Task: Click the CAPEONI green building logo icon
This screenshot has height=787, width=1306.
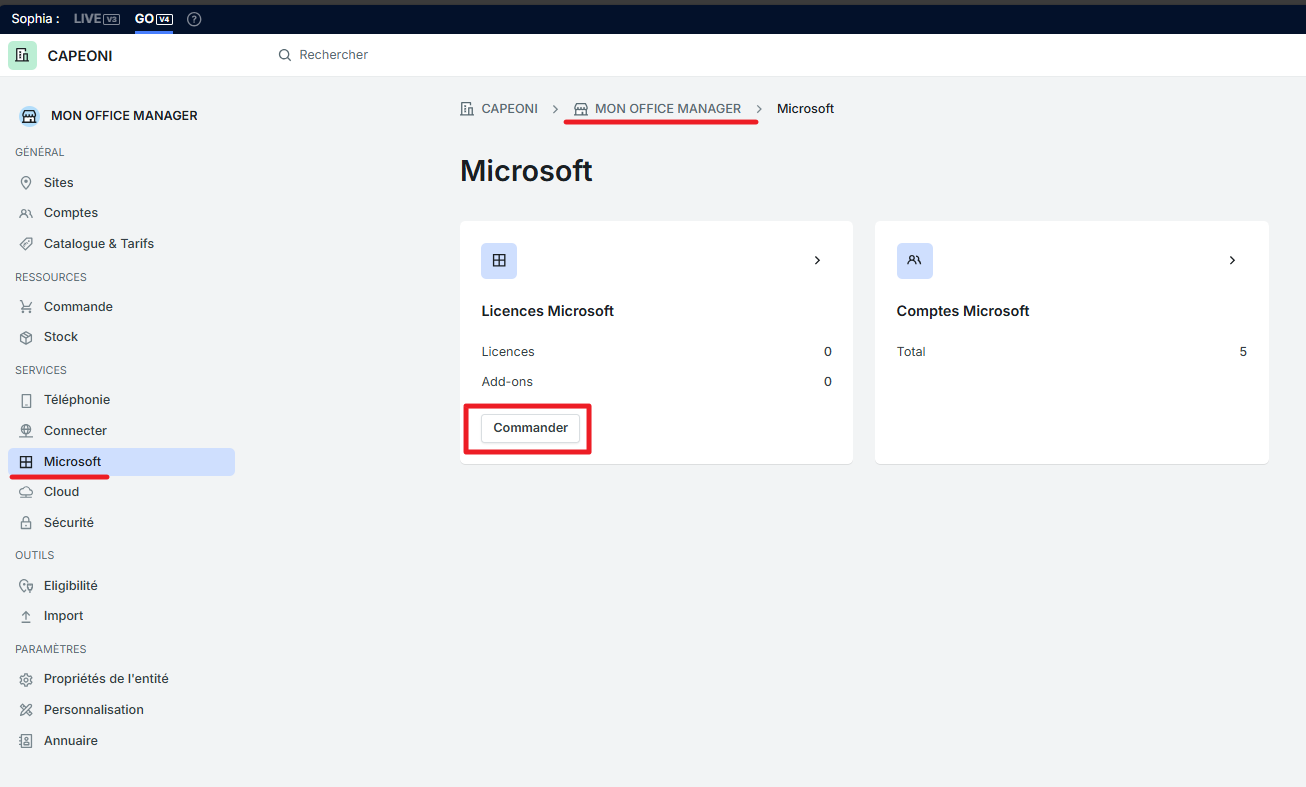Action: (22, 56)
